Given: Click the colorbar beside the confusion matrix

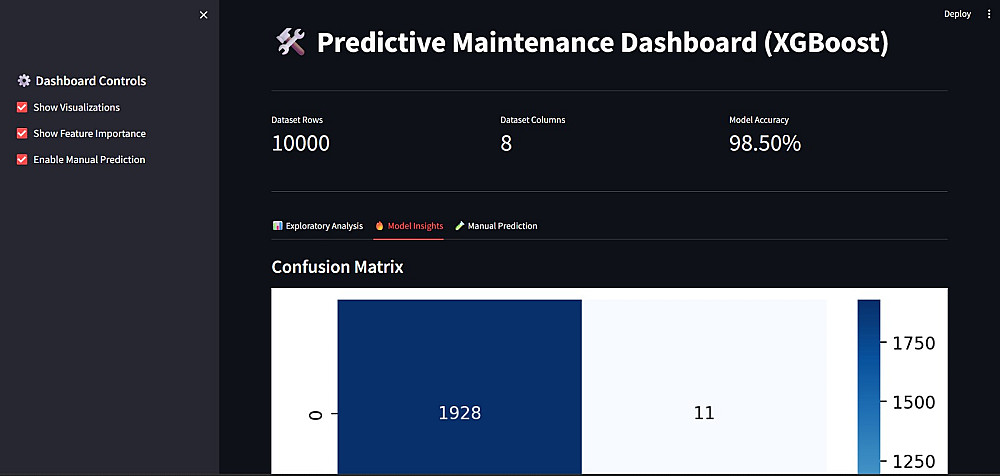Looking at the screenshot, I should 869,387.
